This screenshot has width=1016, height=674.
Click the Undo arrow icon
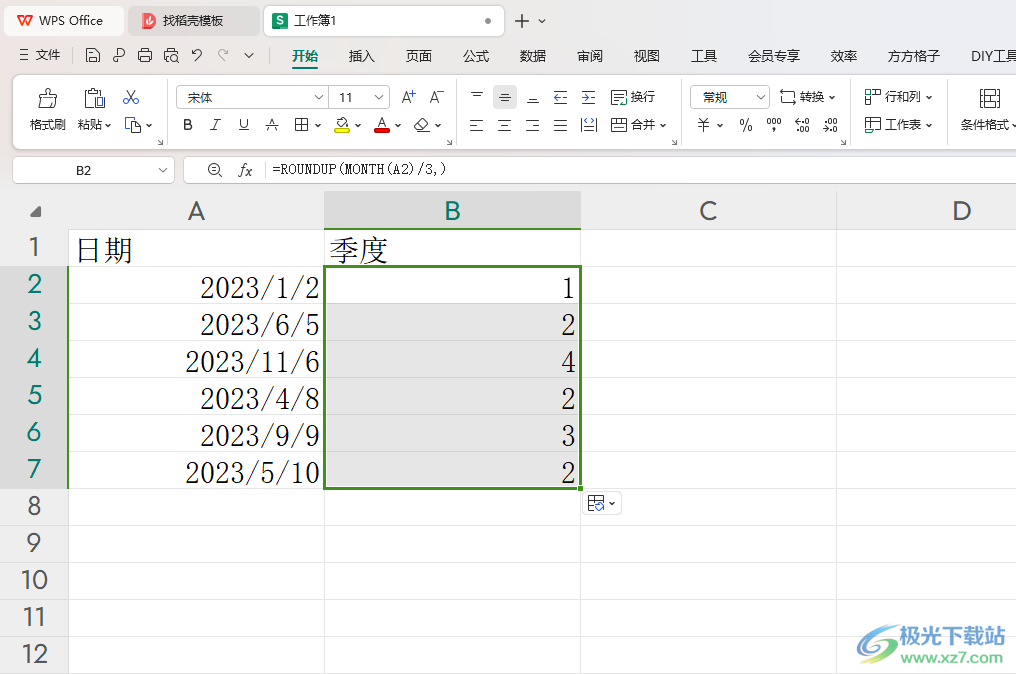click(x=197, y=55)
